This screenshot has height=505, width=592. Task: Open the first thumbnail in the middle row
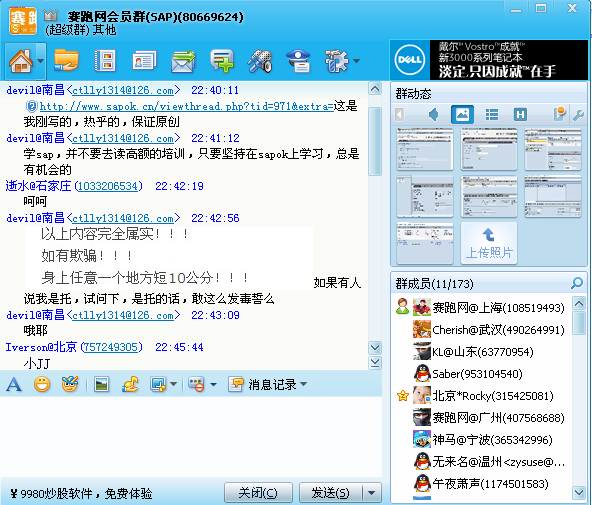pyautogui.click(x=425, y=196)
